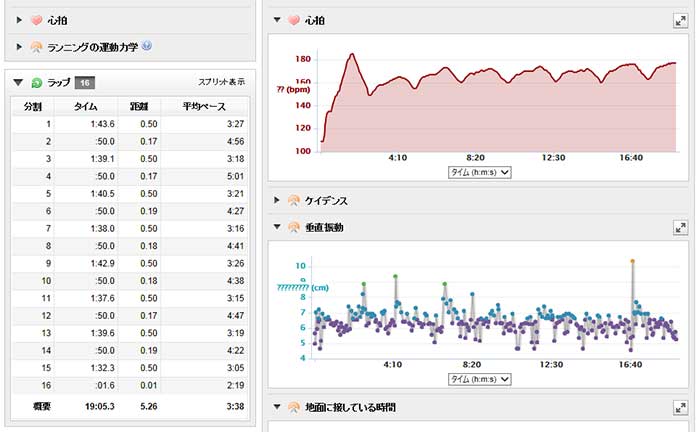Click the 平均ペース column header

coord(203,106)
